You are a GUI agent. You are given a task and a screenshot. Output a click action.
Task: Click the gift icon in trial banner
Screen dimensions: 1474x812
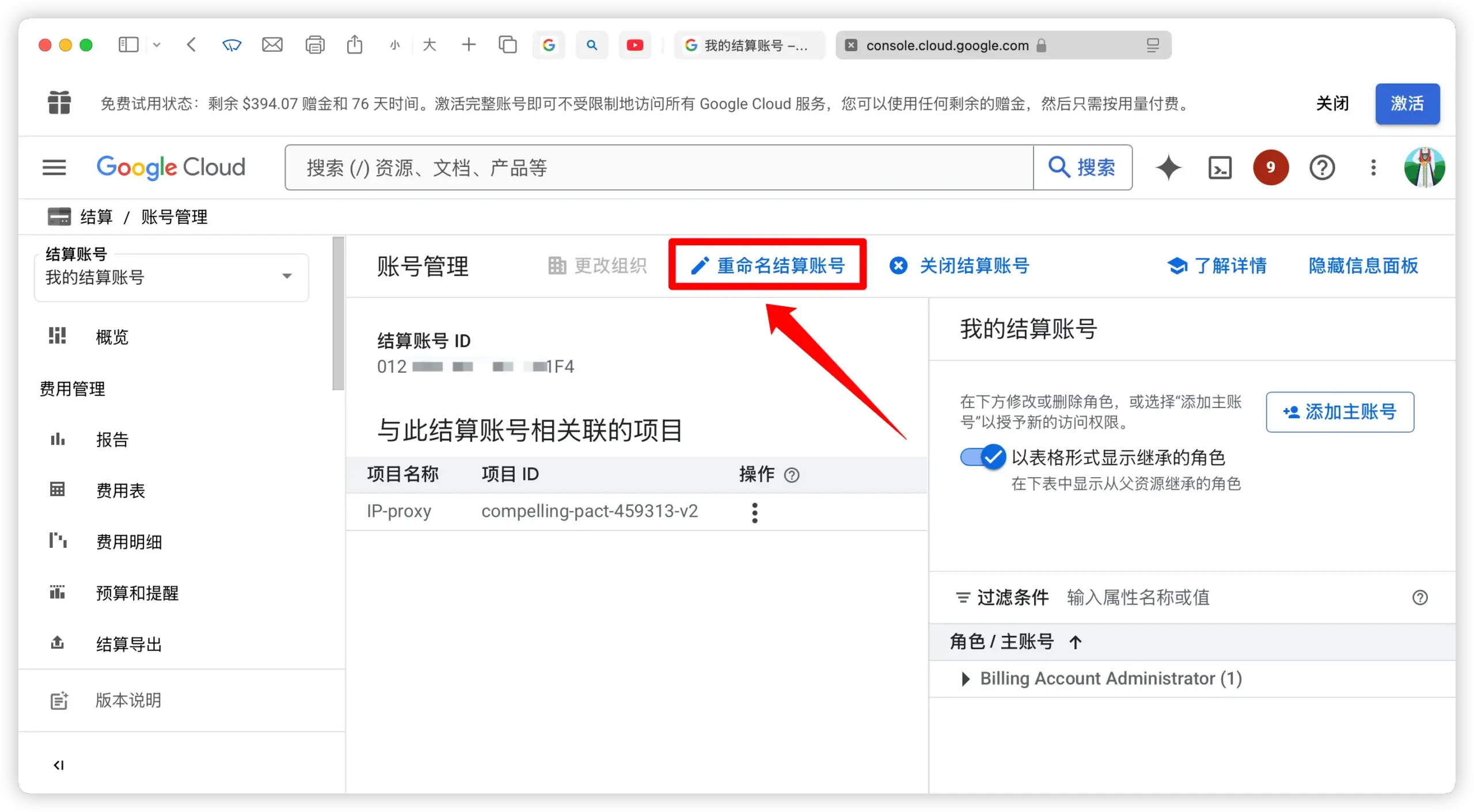(59, 103)
